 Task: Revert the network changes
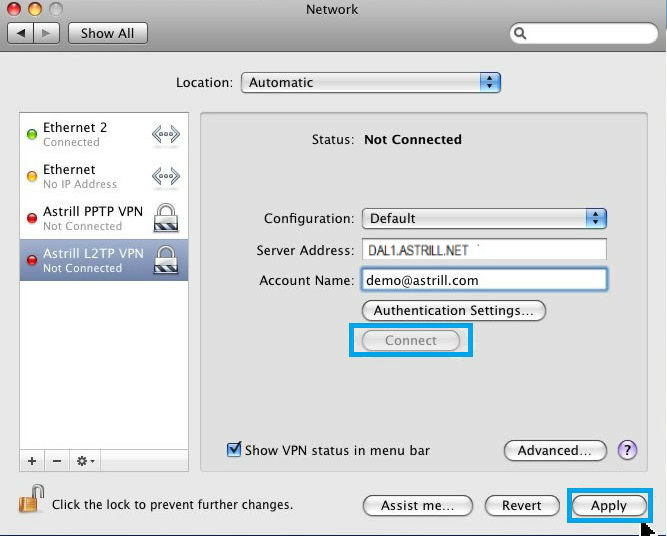(522, 505)
